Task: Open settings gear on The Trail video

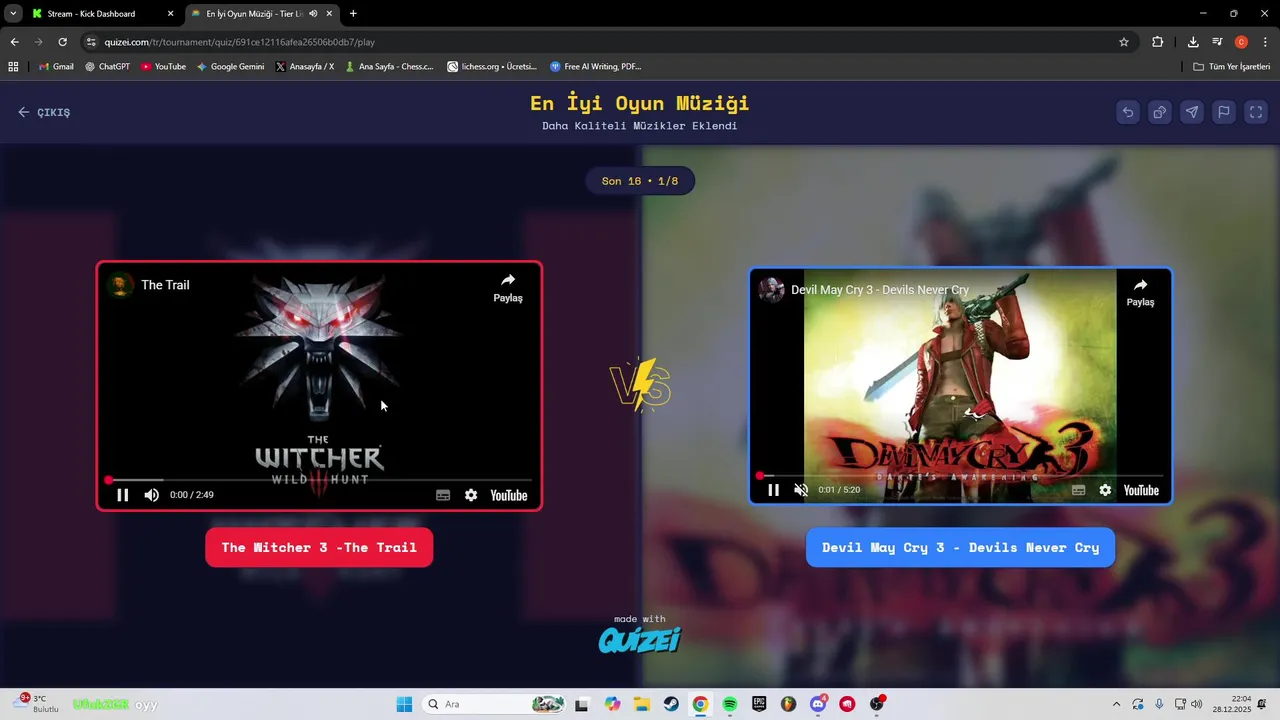Action: click(x=471, y=495)
